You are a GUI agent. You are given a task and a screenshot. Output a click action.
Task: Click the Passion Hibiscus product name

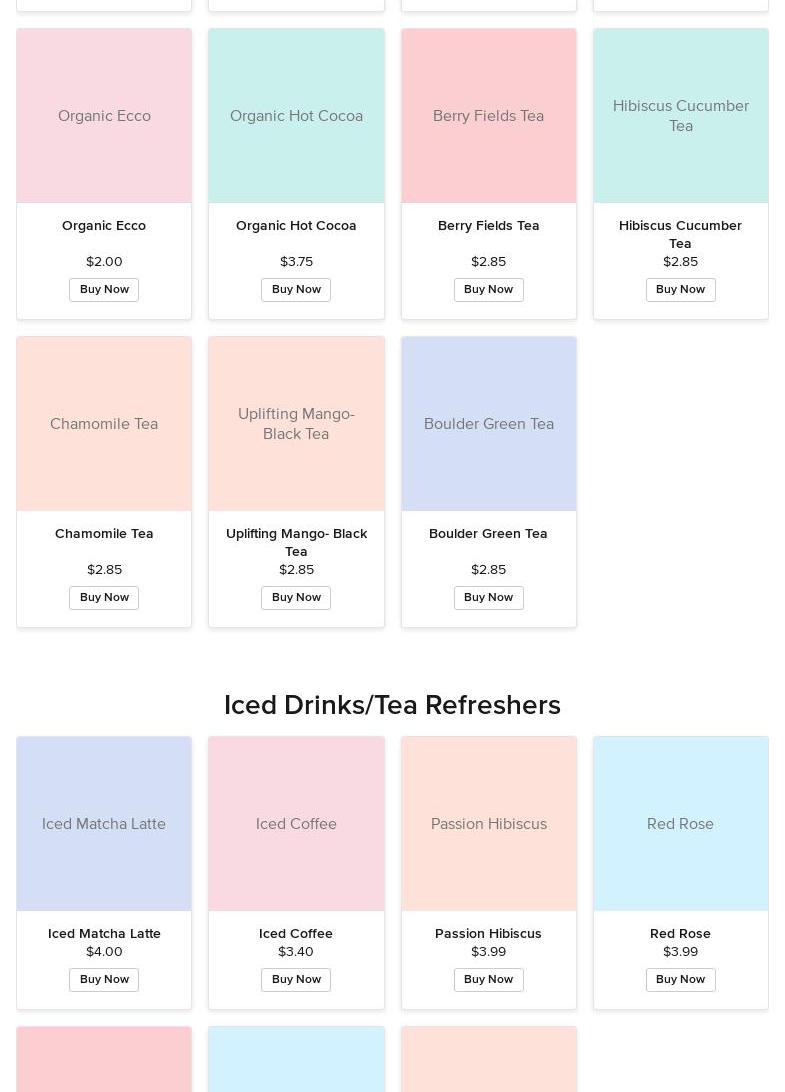(x=488, y=934)
